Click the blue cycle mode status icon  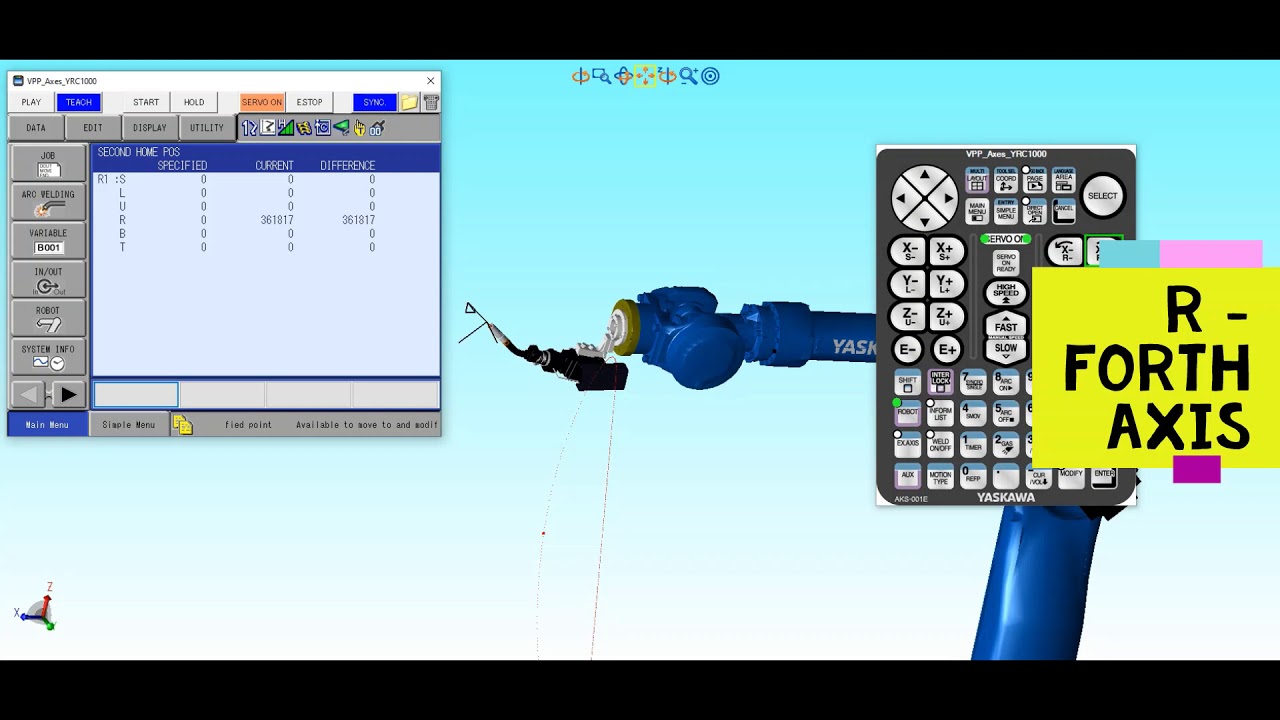322,128
